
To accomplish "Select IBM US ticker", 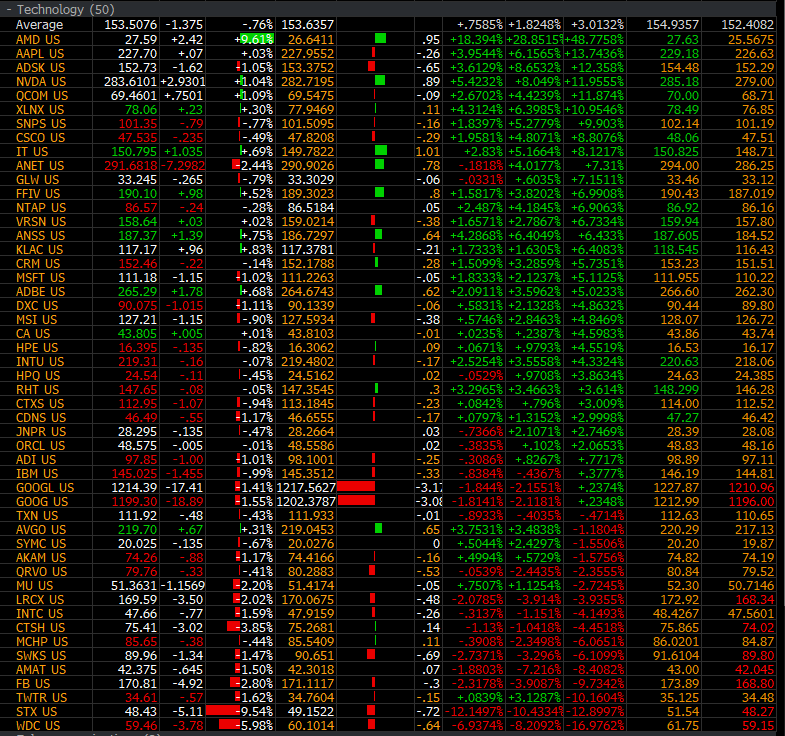I will [37, 474].
